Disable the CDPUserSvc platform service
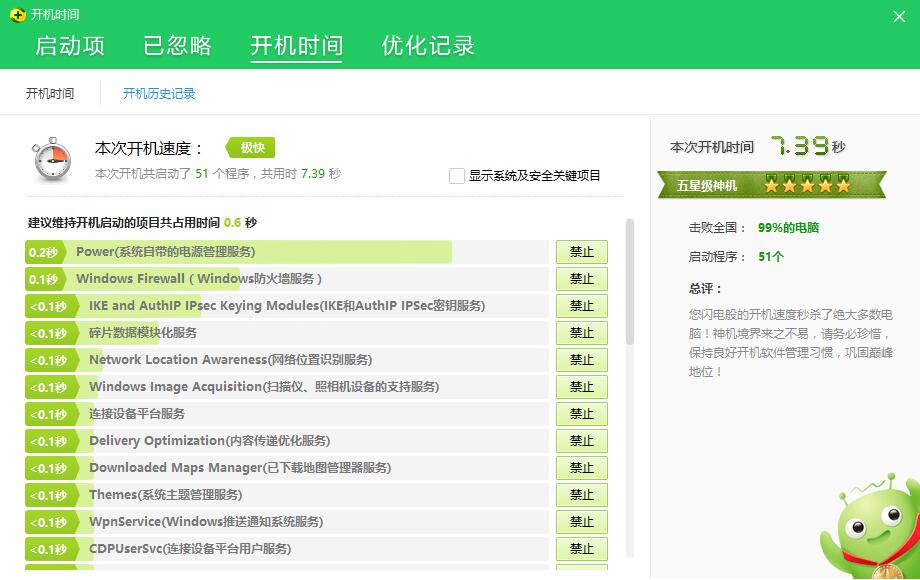This screenshot has width=920, height=580. pyautogui.click(x=581, y=549)
